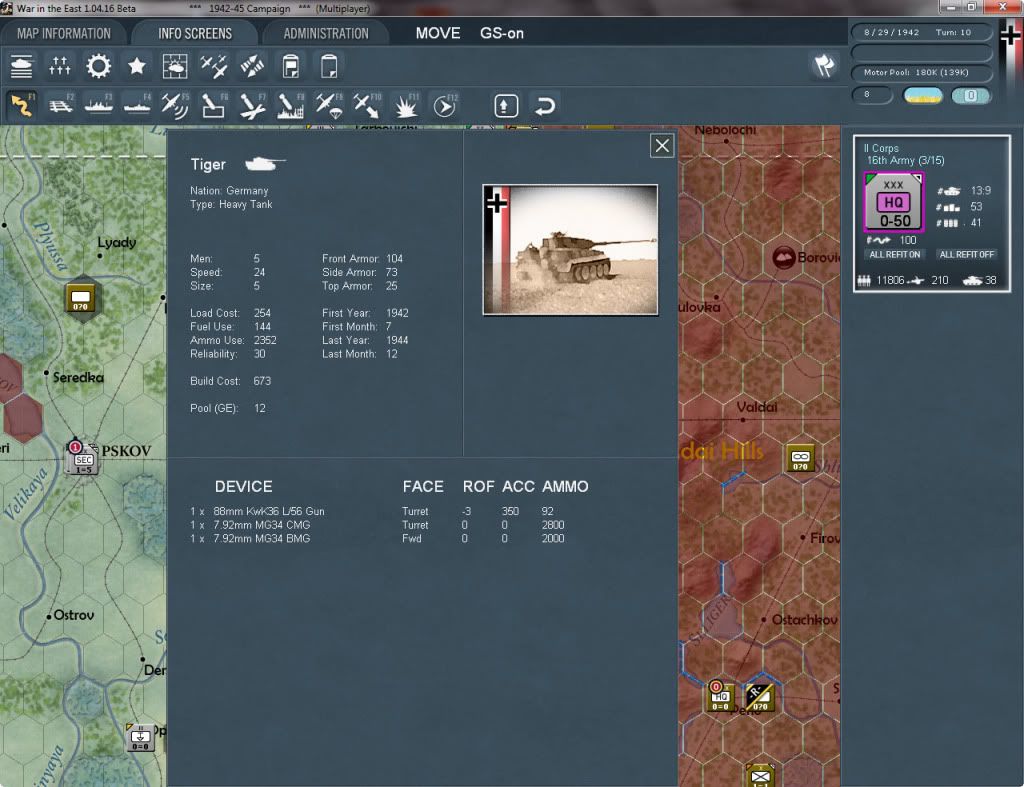The width and height of the screenshot is (1024, 787).
Task: Click the Motor Pool 180K (139K) field
Action: click(x=921, y=72)
